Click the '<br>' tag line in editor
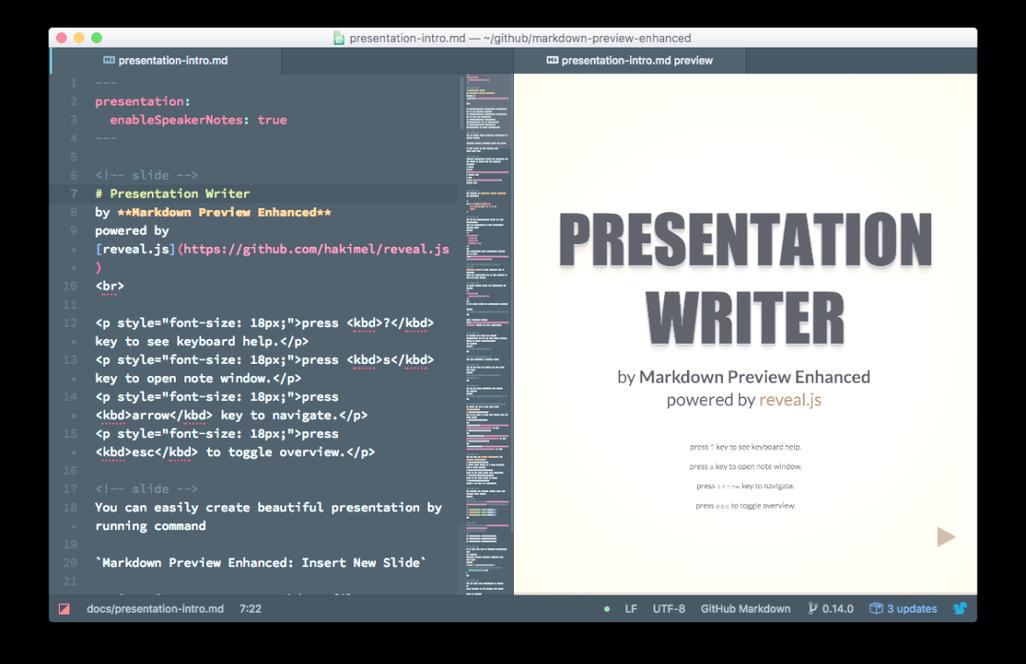The width and height of the screenshot is (1026, 664). tap(109, 286)
